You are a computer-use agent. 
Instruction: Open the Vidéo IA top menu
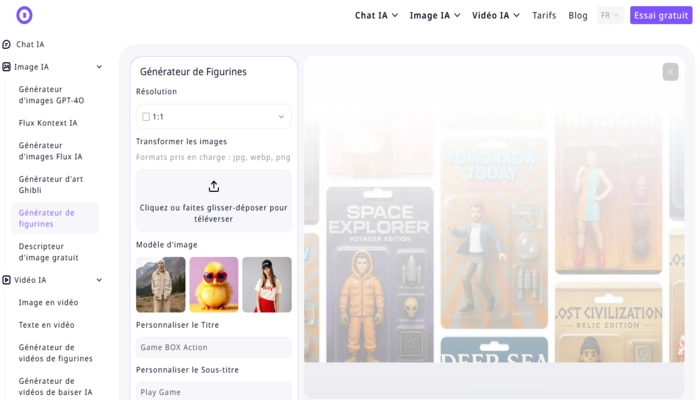[496, 16]
